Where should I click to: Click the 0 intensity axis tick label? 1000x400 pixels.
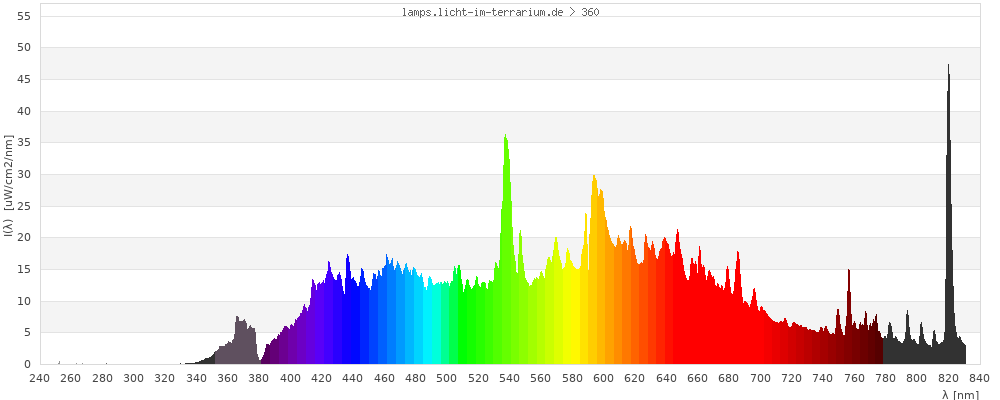point(28,364)
